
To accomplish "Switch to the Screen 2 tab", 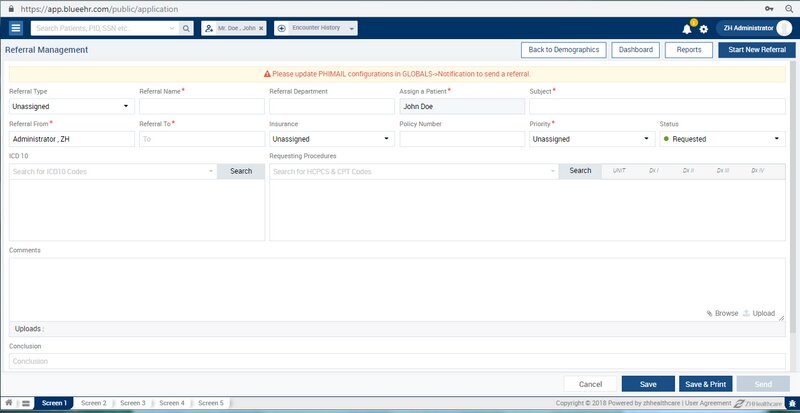I will (x=93, y=403).
